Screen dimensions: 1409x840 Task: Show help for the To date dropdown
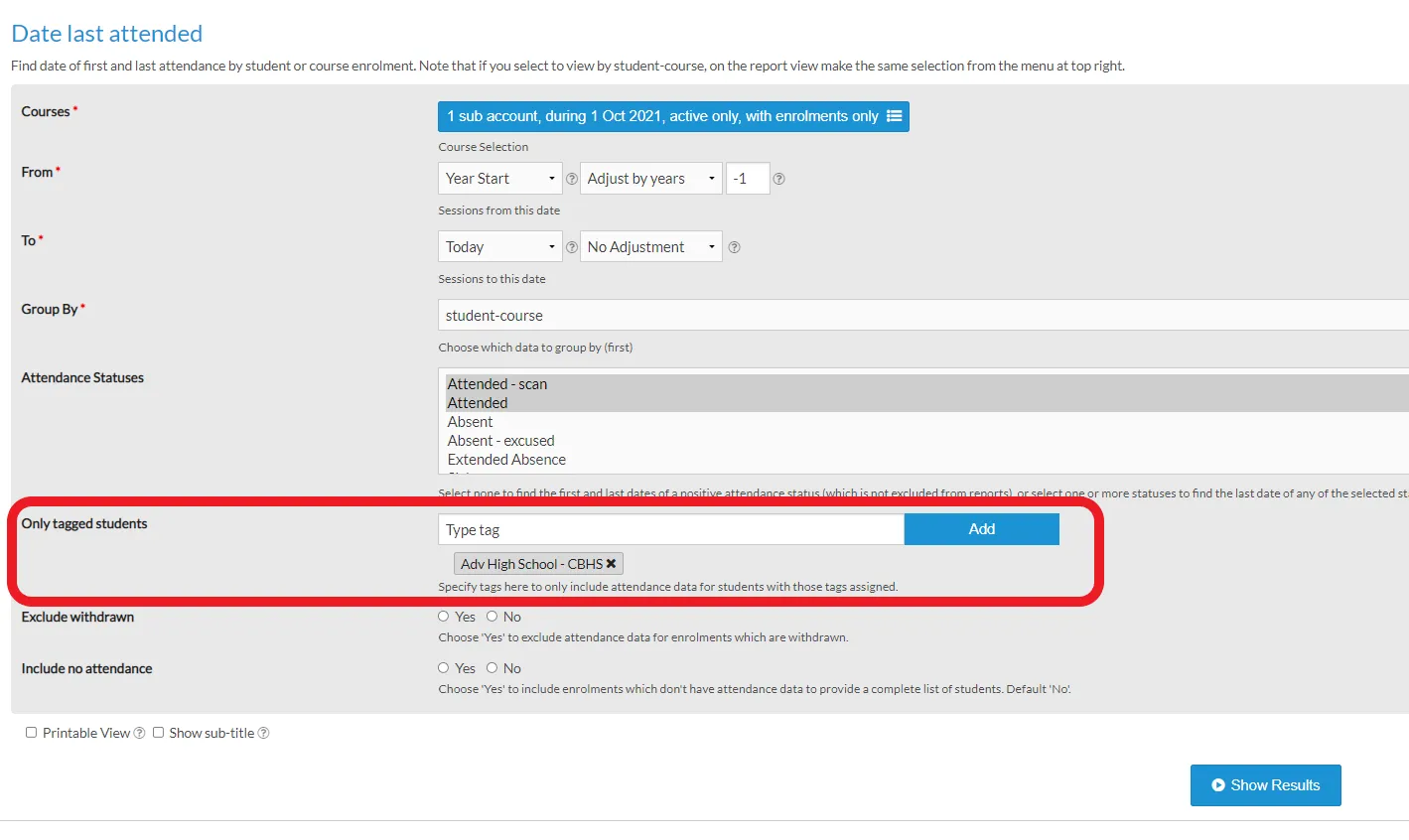pos(572,247)
